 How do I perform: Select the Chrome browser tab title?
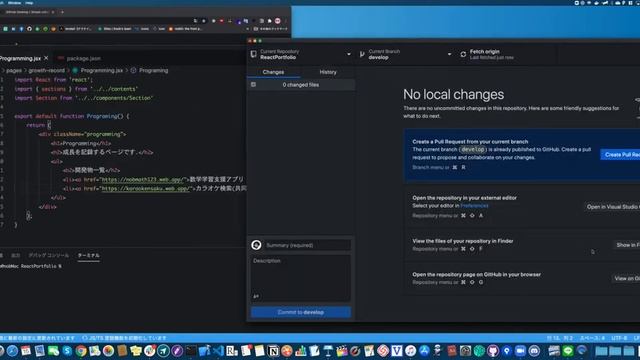click(27, 12)
